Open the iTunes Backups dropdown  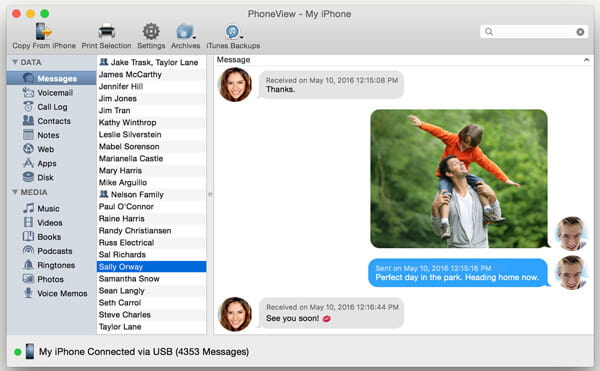point(233,32)
